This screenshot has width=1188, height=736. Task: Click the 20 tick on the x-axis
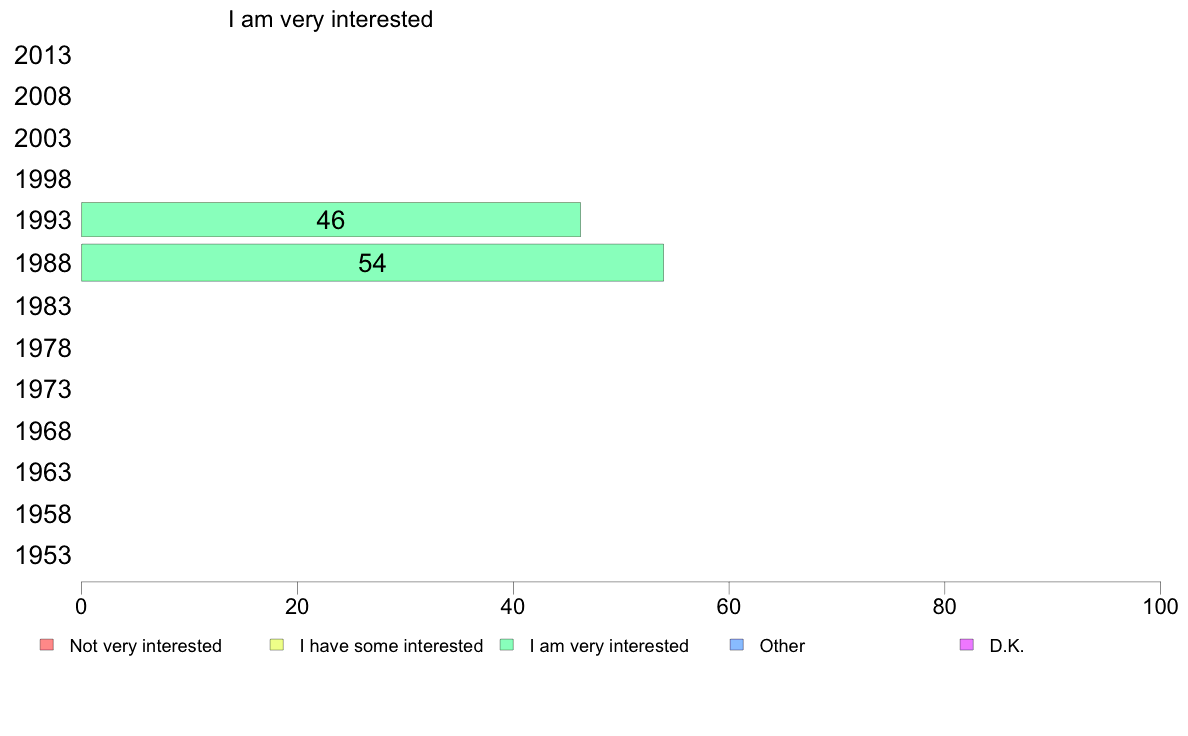[297, 606]
